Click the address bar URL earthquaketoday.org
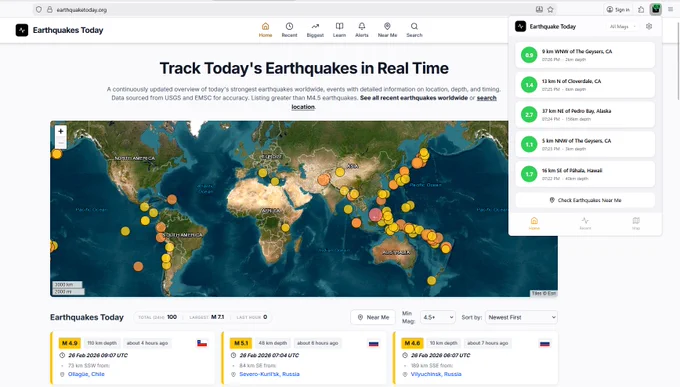 point(82,10)
